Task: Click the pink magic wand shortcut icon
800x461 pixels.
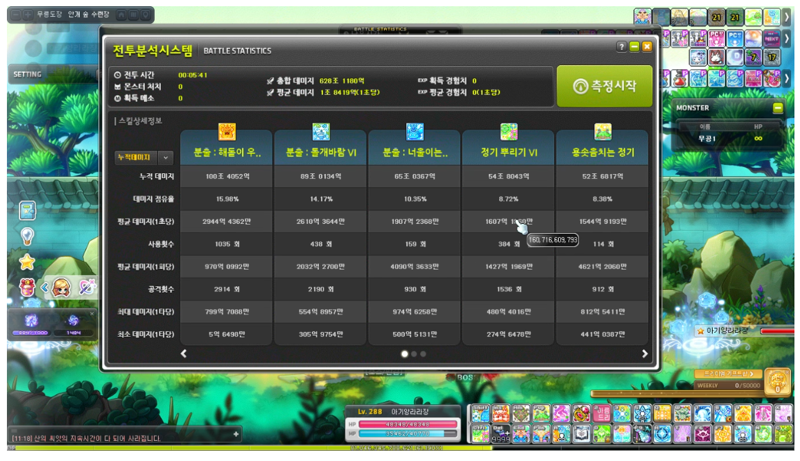Action: point(87,288)
